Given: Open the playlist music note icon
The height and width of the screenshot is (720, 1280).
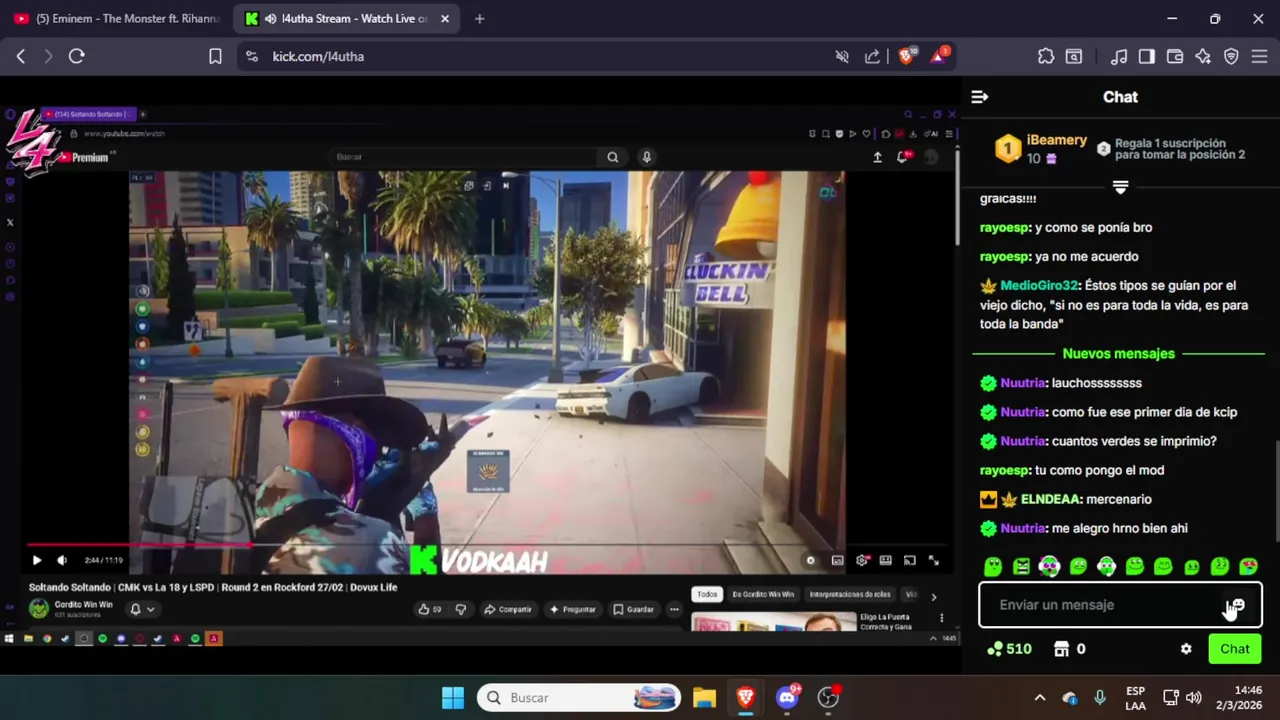Looking at the screenshot, I should coord(1119,57).
